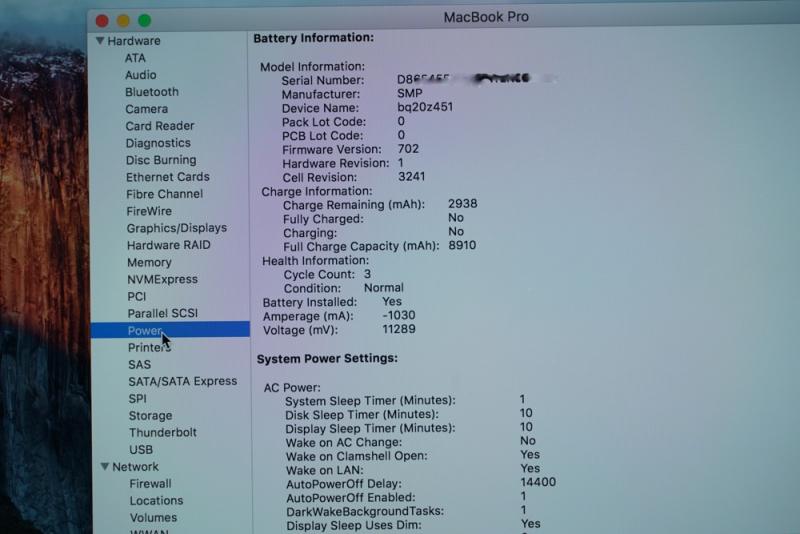Click the Charge Remaining value 2938
The width and height of the screenshot is (800, 534).
[x=463, y=204]
